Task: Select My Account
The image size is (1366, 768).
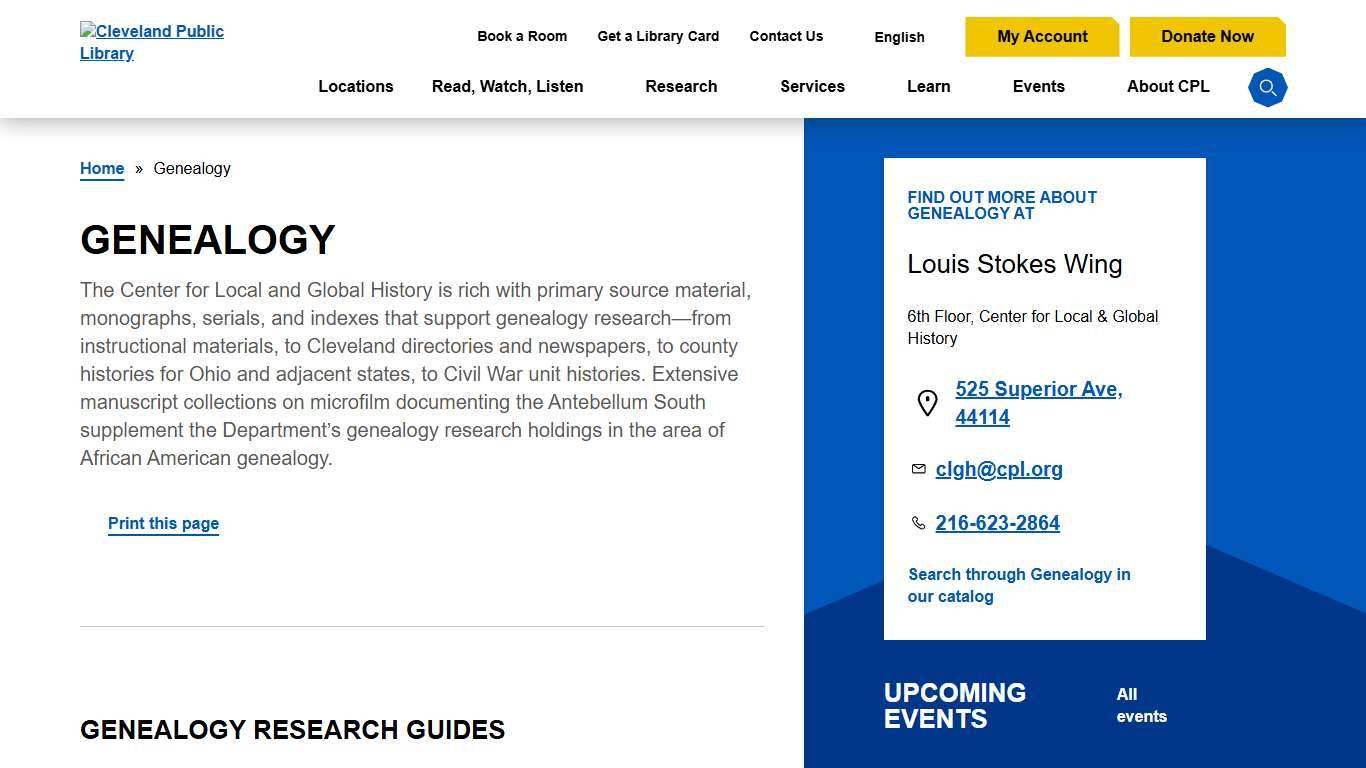Action: 1042,36
